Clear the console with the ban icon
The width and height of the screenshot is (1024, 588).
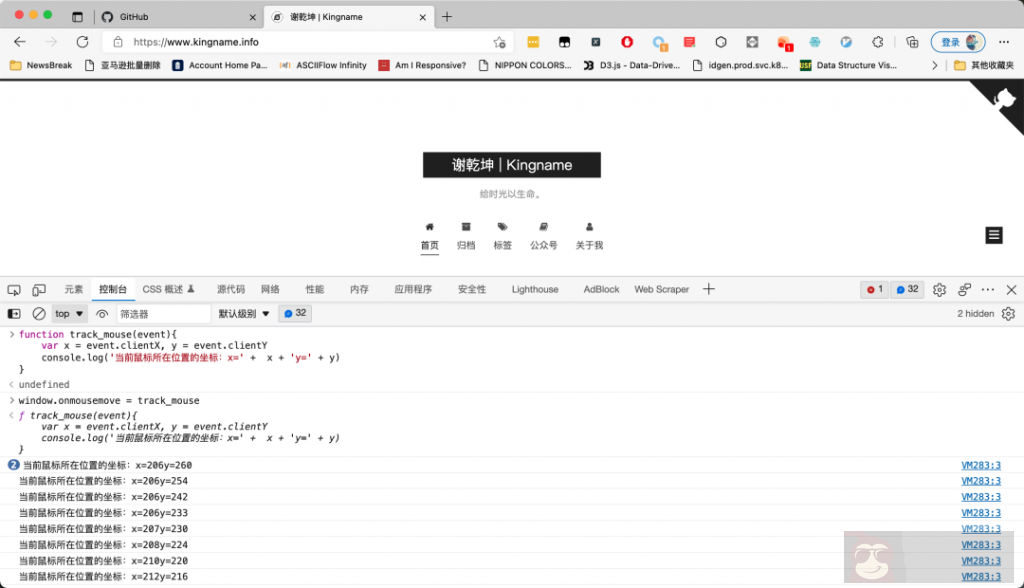tap(39, 314)
